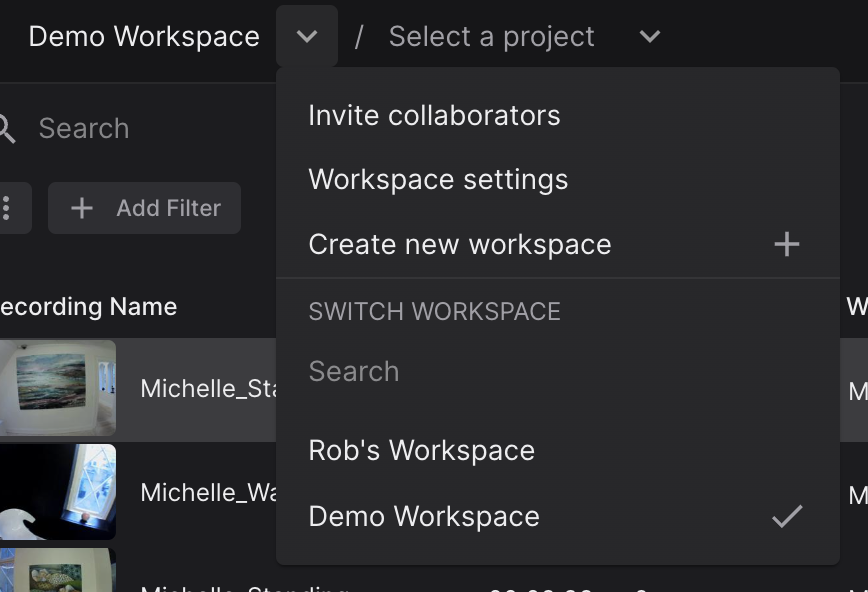Focus the Switch Workspace search field
868x592 pixels.
(x=557, y=371)
